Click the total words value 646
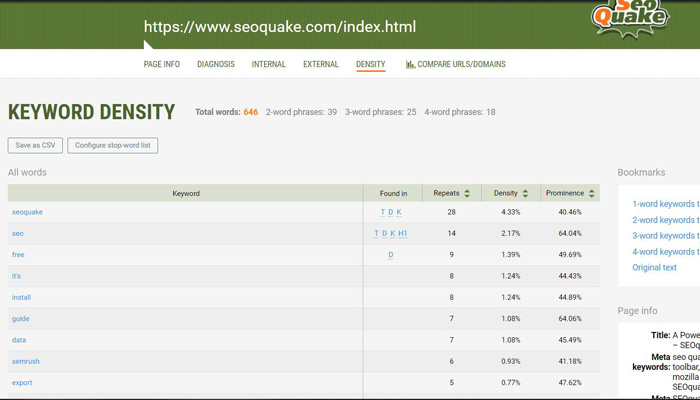The height and width of the screenshot is (400, 700). (250, 112)
